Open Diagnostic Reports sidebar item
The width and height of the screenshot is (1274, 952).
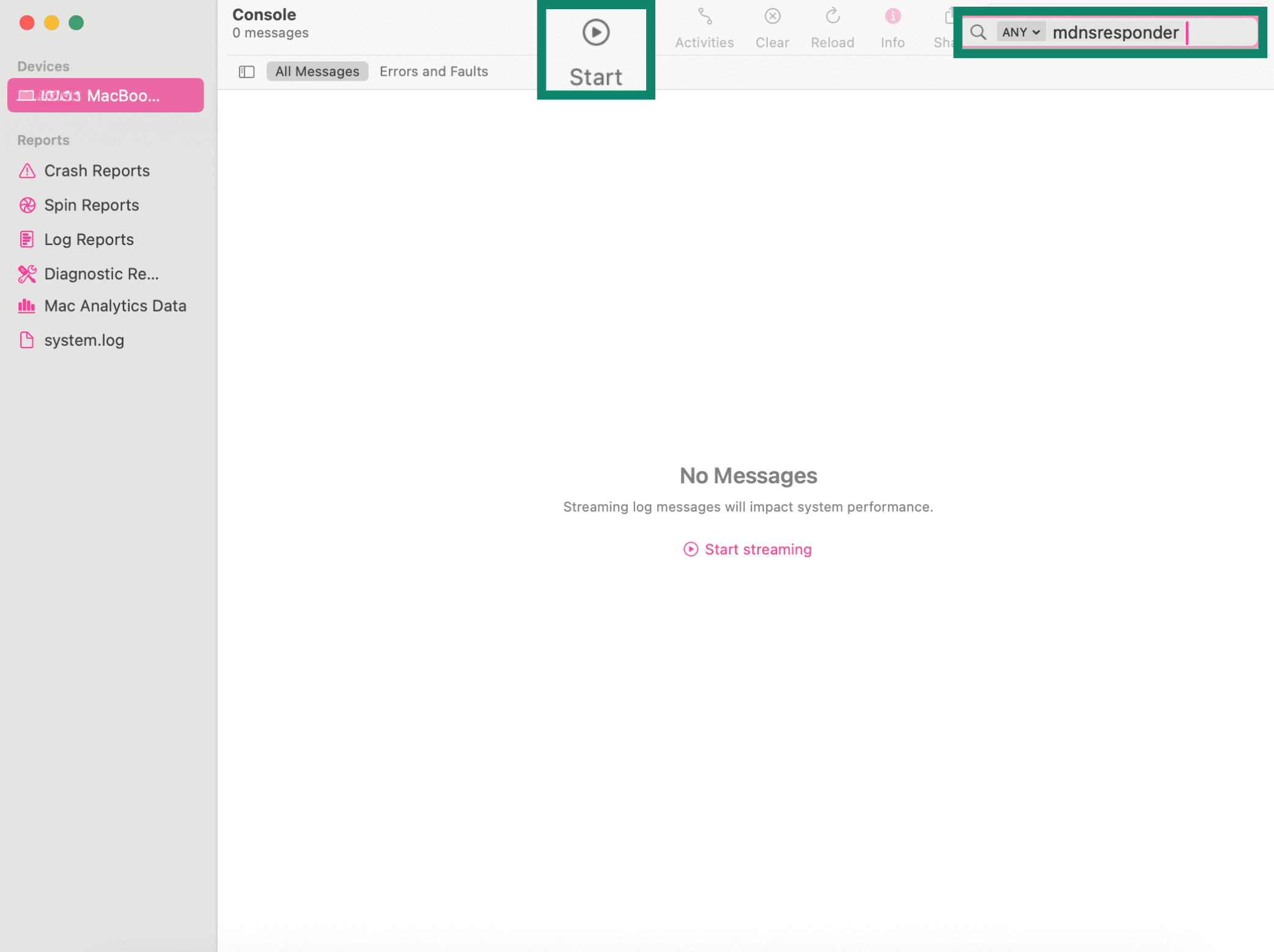coord(101,274)
